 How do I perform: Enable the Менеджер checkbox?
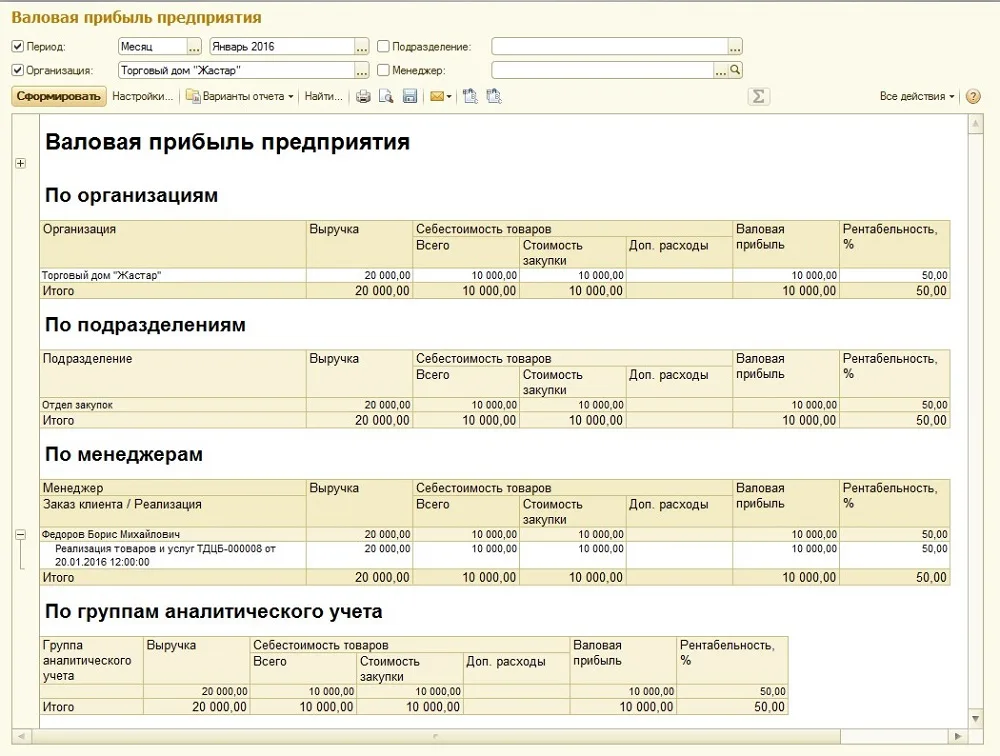383,70
